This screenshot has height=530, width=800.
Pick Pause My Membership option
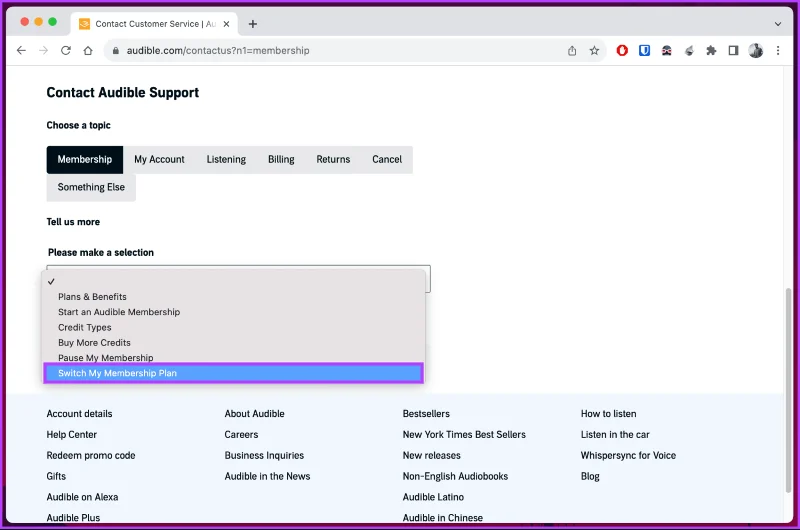(234, 358)
